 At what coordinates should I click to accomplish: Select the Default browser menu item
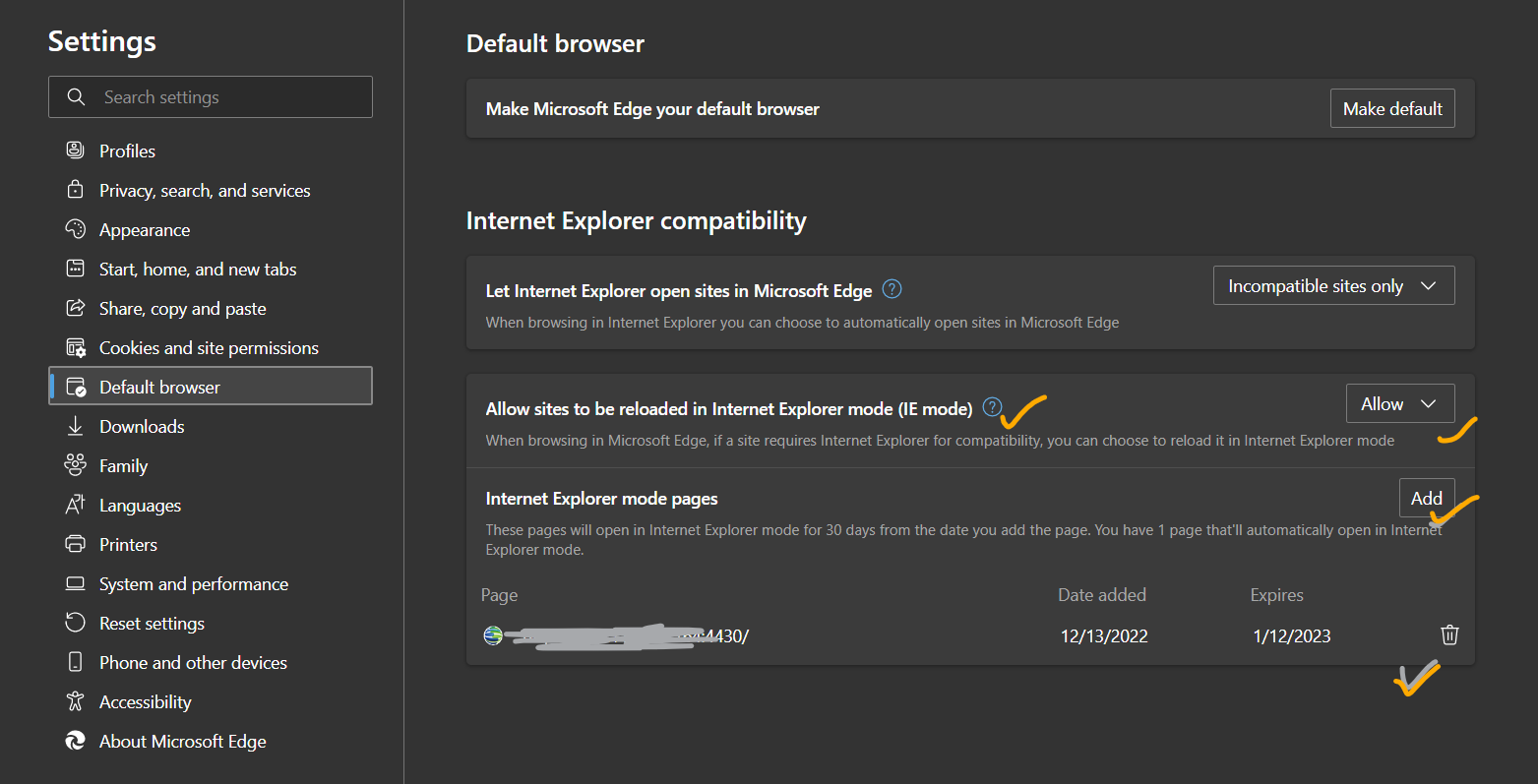coord(211,387)
